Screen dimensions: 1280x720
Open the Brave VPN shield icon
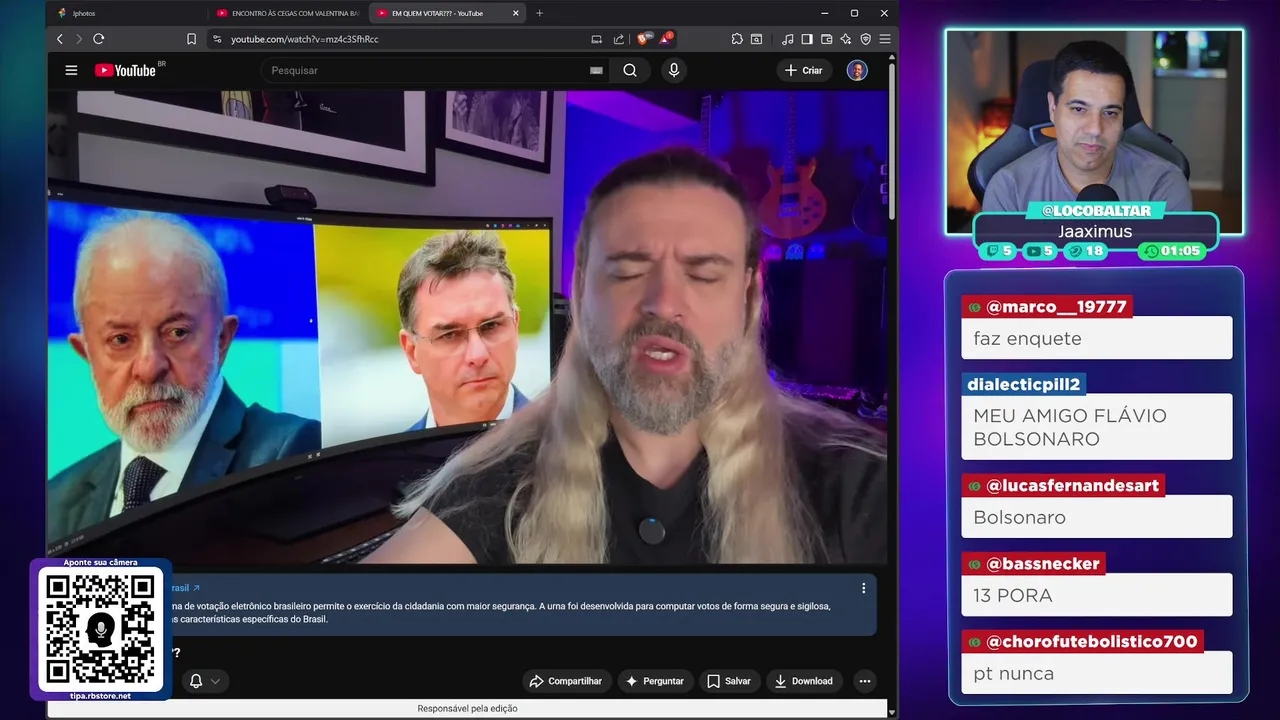865,39
